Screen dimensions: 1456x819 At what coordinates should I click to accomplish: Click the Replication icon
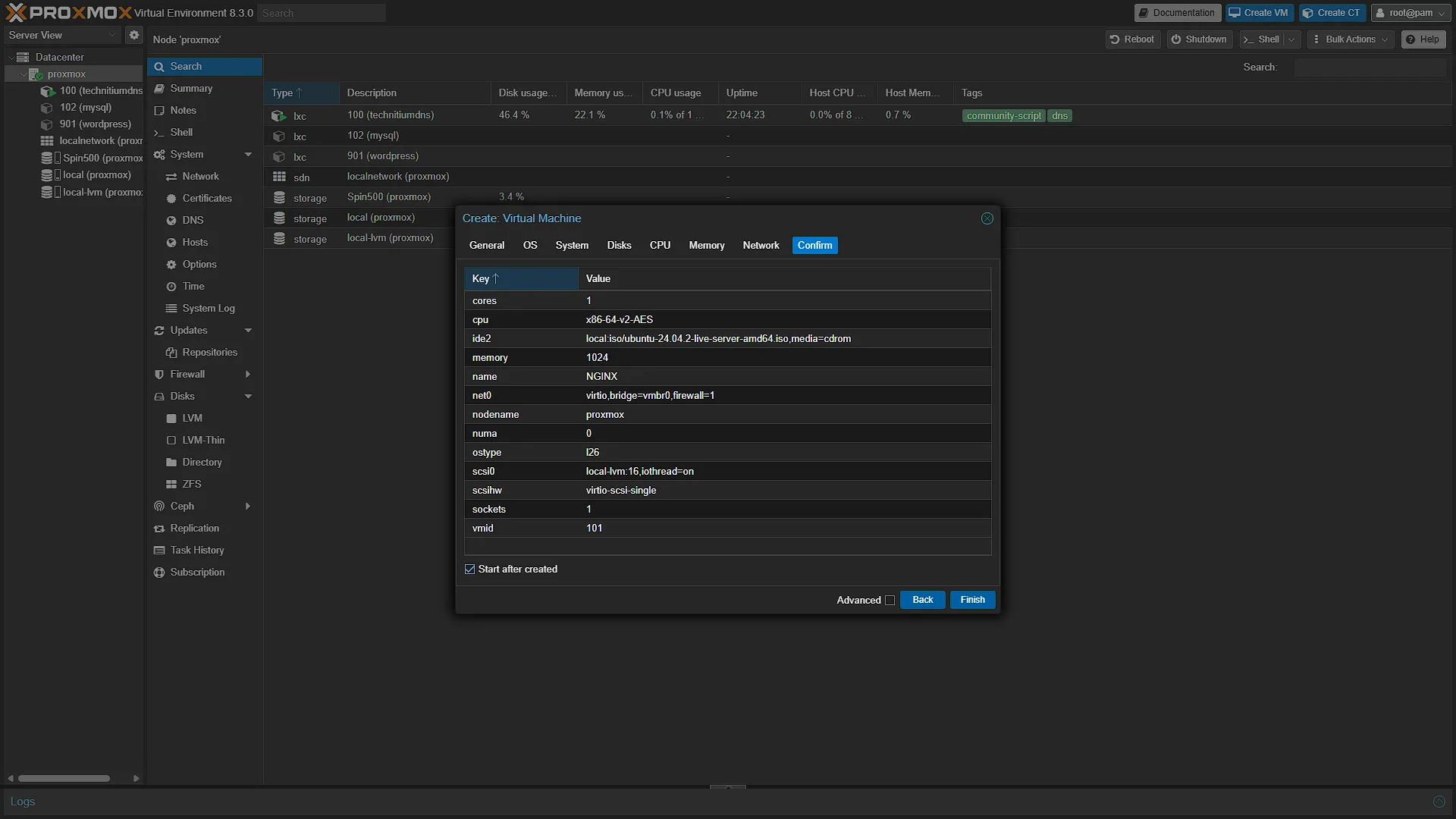(159, 529)
